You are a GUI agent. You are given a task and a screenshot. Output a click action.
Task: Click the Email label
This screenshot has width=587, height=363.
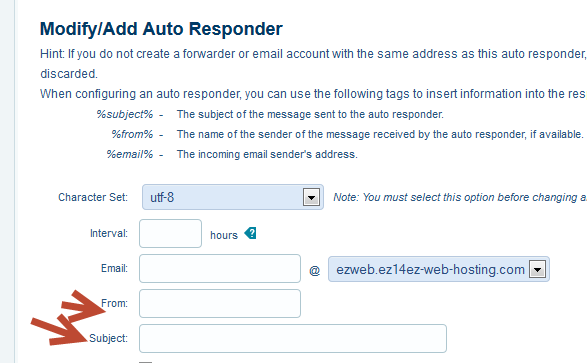click(x=114, y=268)
